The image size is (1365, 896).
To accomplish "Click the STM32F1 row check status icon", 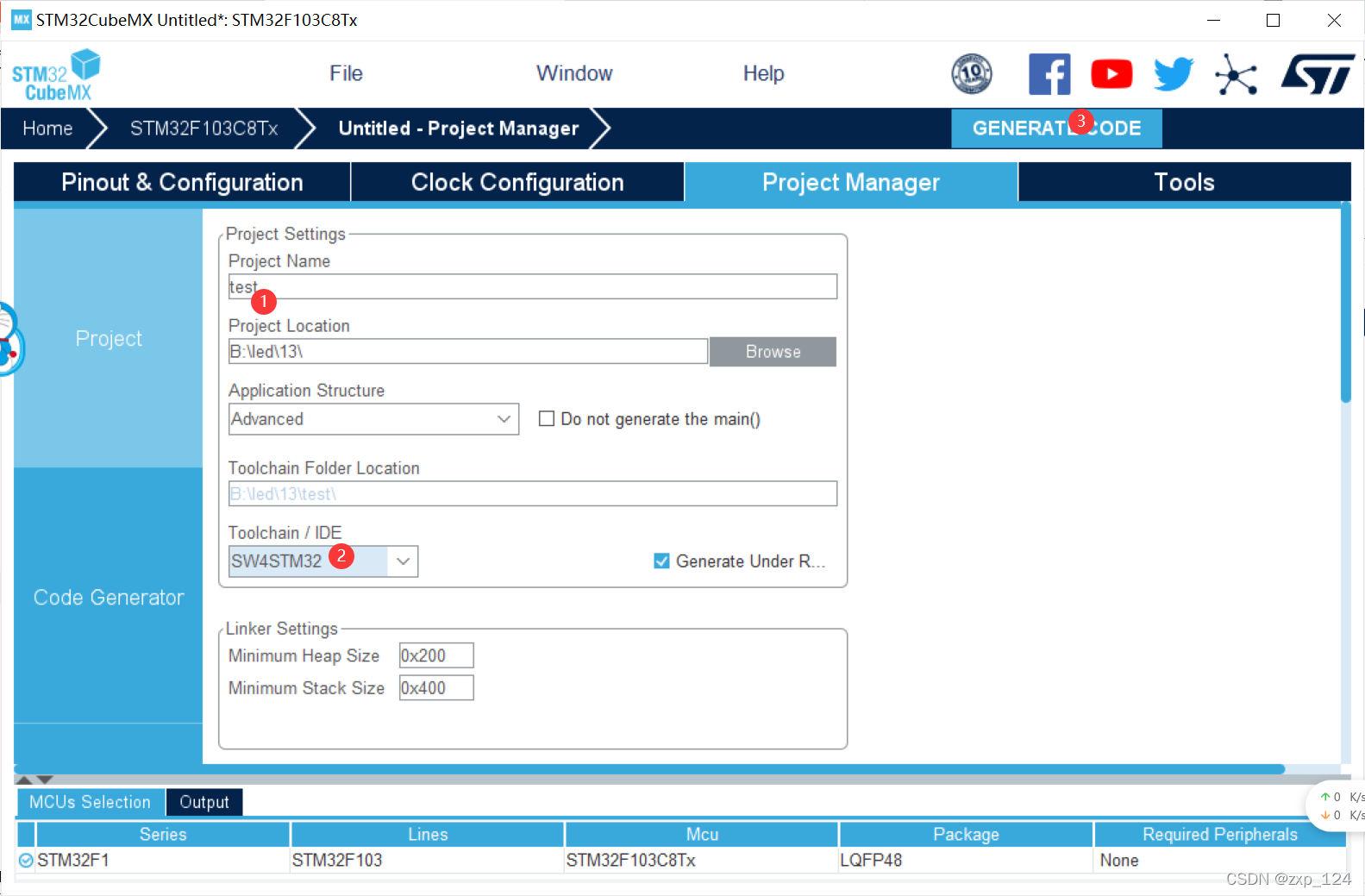I will pyautogui.click(x=26, y=860).
